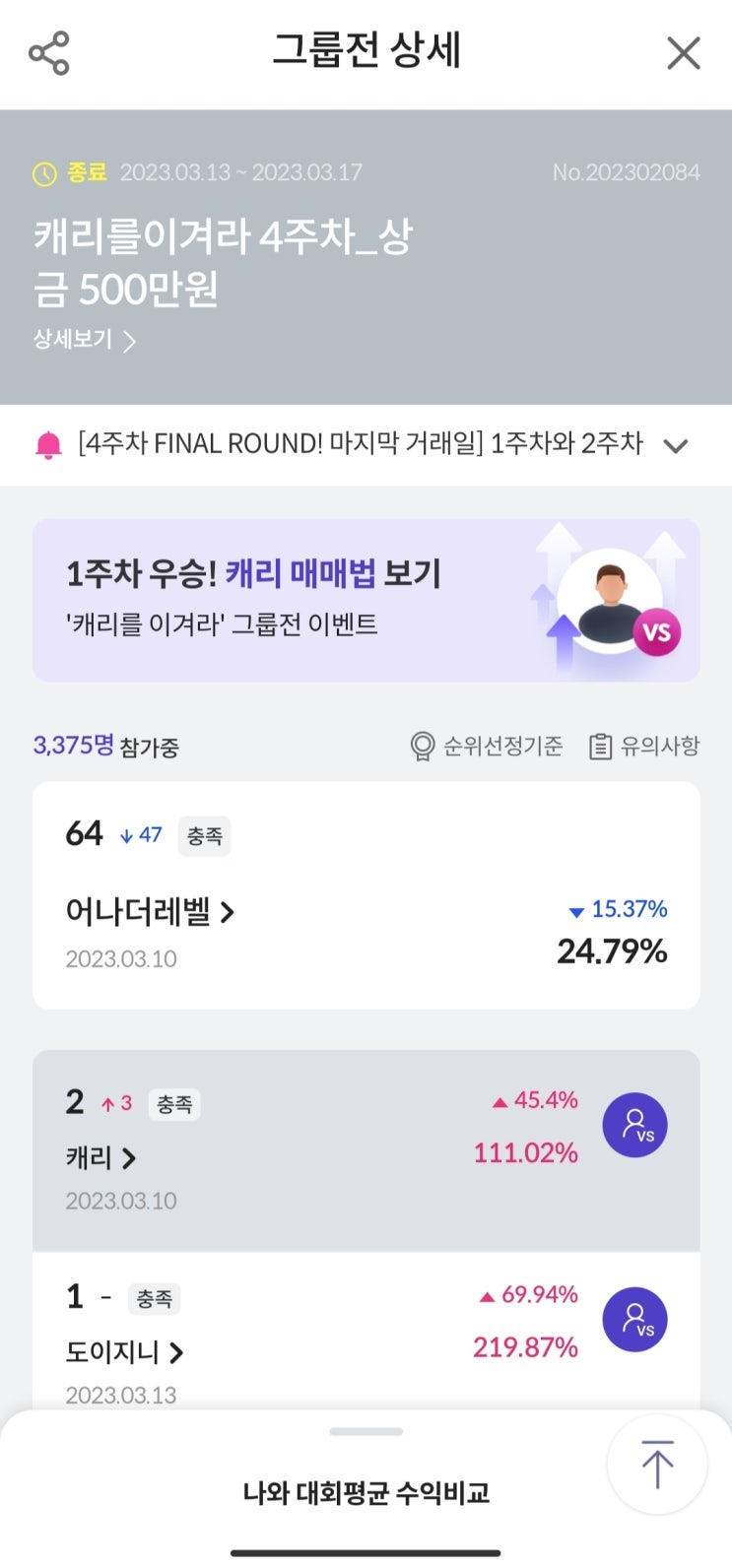Click the 종료 clock status icon
Viewport: 732px width, 1568px height.
(44, 174)
